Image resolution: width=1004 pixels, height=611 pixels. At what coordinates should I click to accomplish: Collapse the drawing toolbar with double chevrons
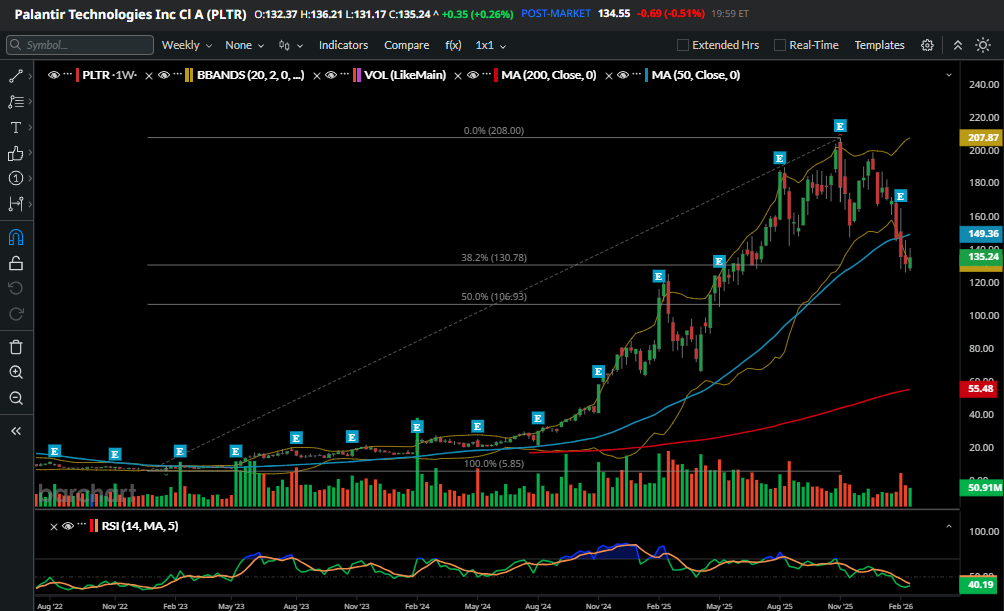click(x=15, y=431)
